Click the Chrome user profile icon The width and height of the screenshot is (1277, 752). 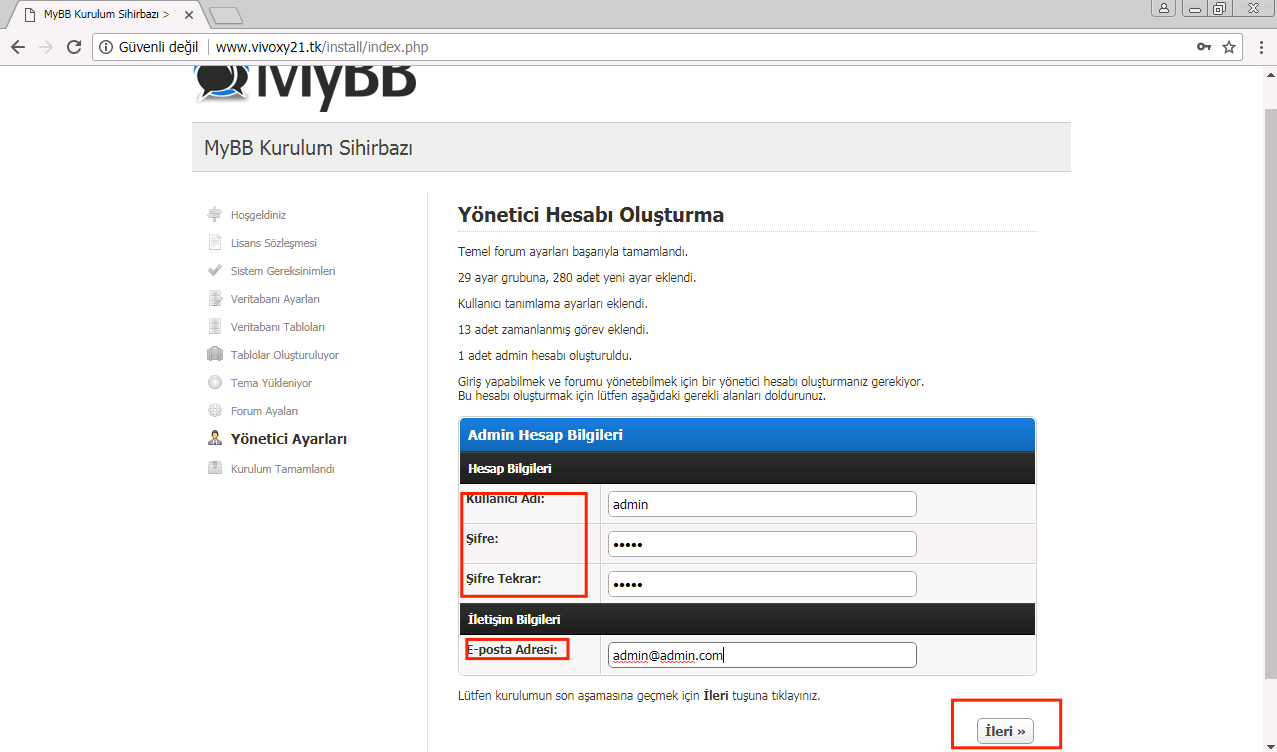pyautogui.click(x=1164, y=8)
